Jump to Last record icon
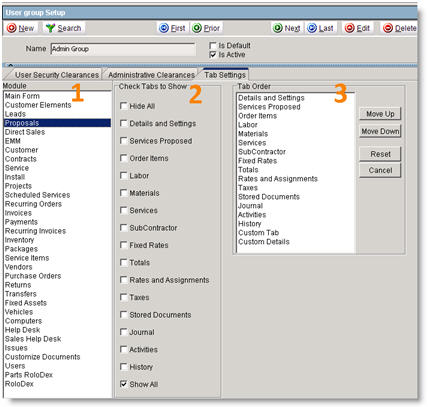Image resolution: width=428 pixels, height=407 pixels. (x=312, y=28)
